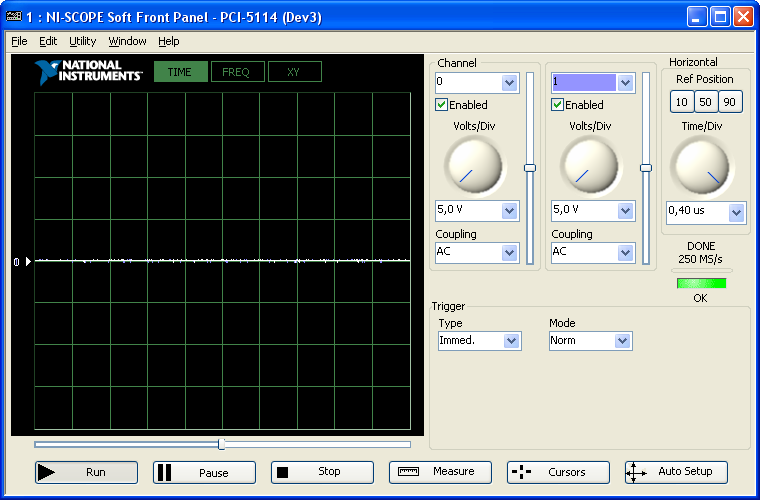Open the Help menu
This screenshot has height=500, width=760.
pos(169,41)
